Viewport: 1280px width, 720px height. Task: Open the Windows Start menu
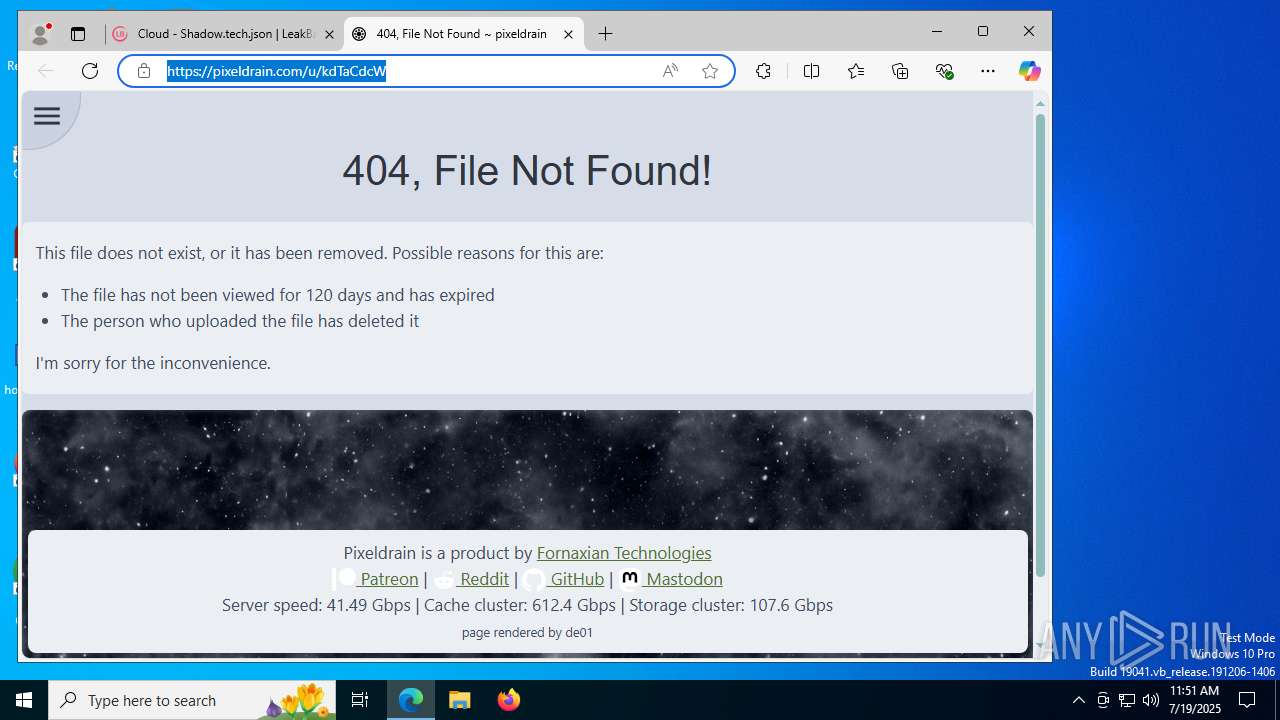[x=24, y=700]
